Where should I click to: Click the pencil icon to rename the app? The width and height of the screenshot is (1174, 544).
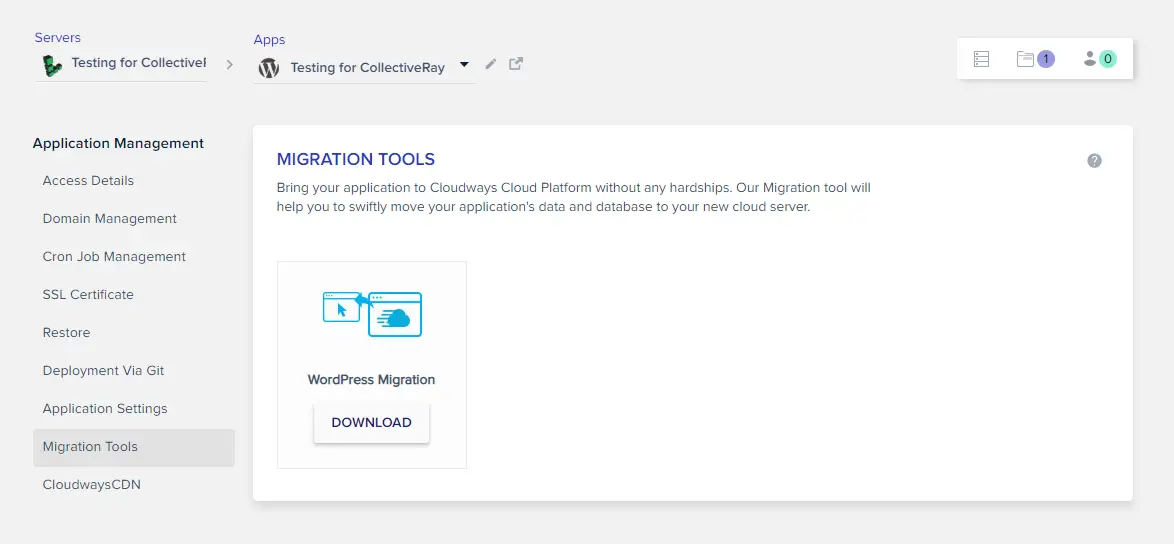490,64
